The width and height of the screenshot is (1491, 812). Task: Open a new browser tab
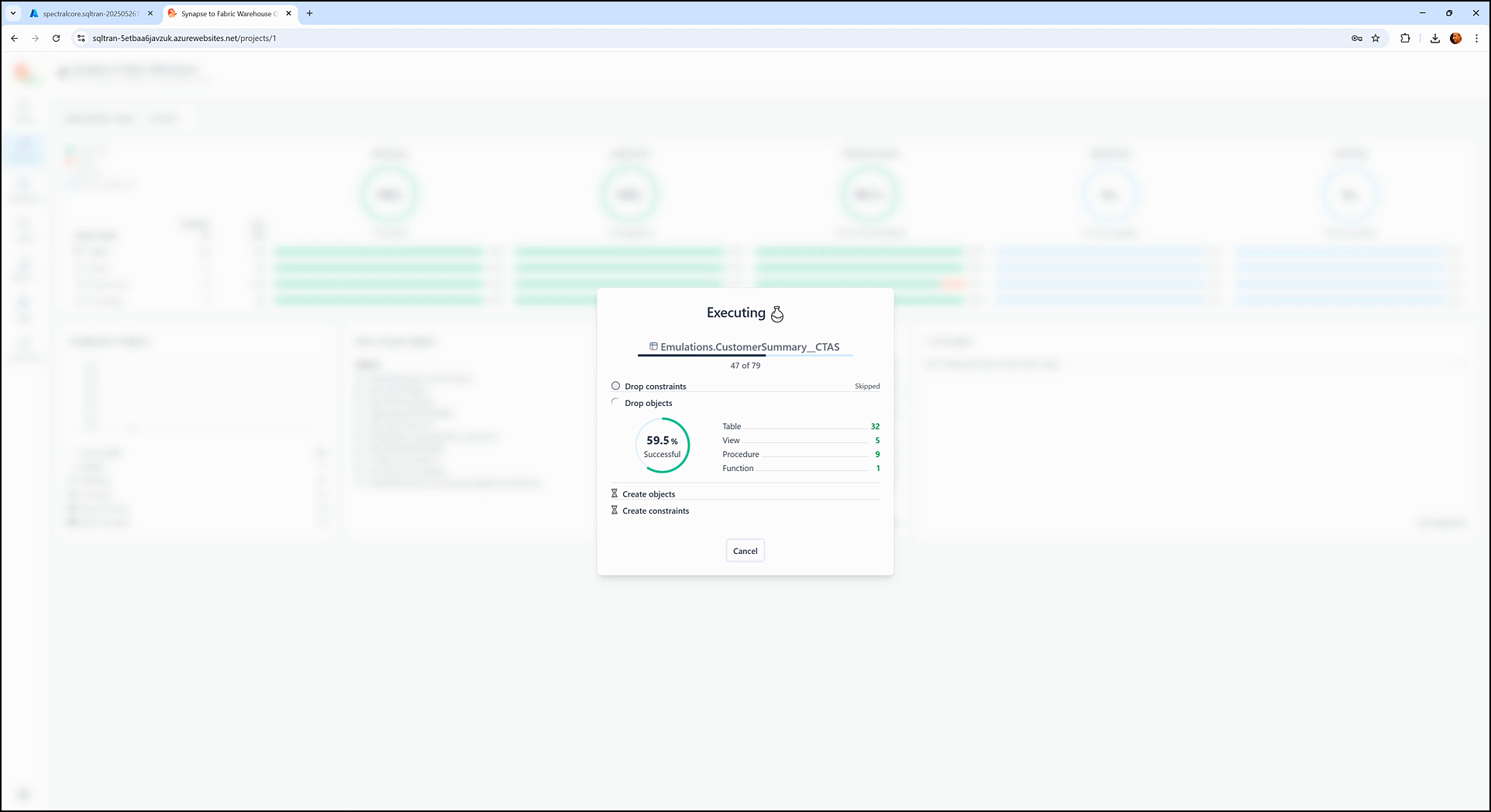pos(309,13)
